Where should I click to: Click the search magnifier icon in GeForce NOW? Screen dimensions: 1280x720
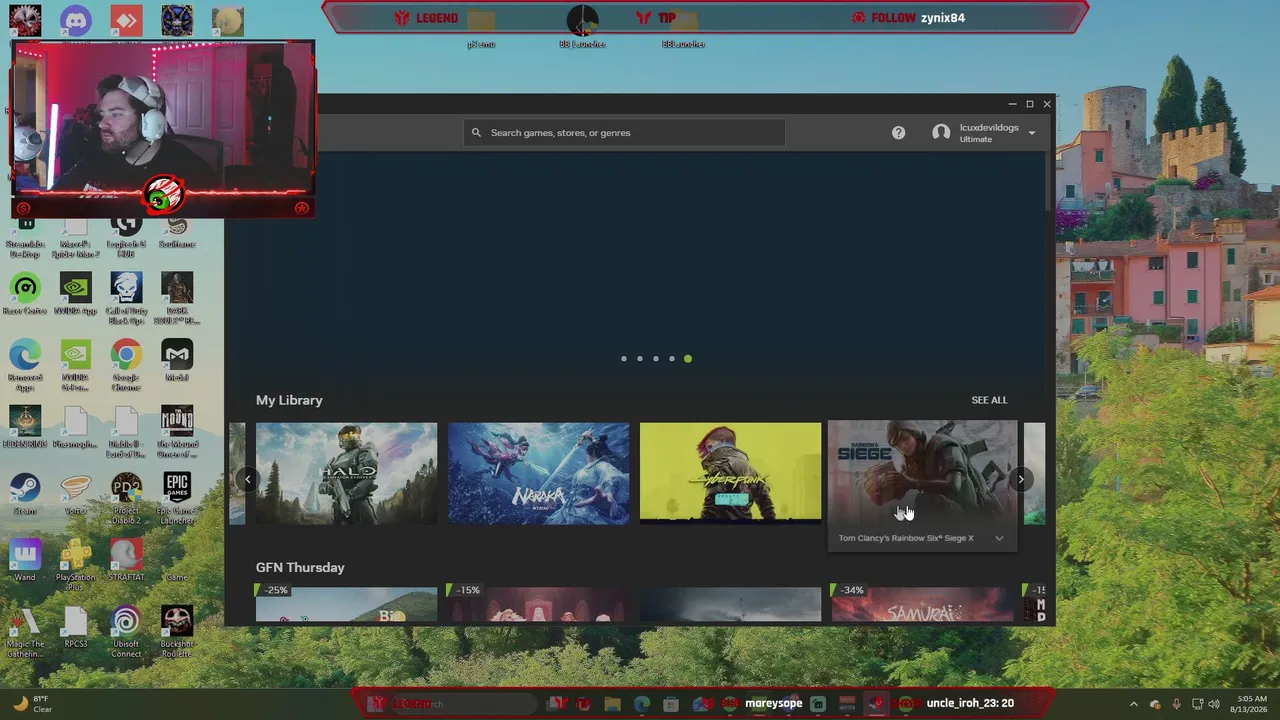pyautogui.click(x=476, y=132)
